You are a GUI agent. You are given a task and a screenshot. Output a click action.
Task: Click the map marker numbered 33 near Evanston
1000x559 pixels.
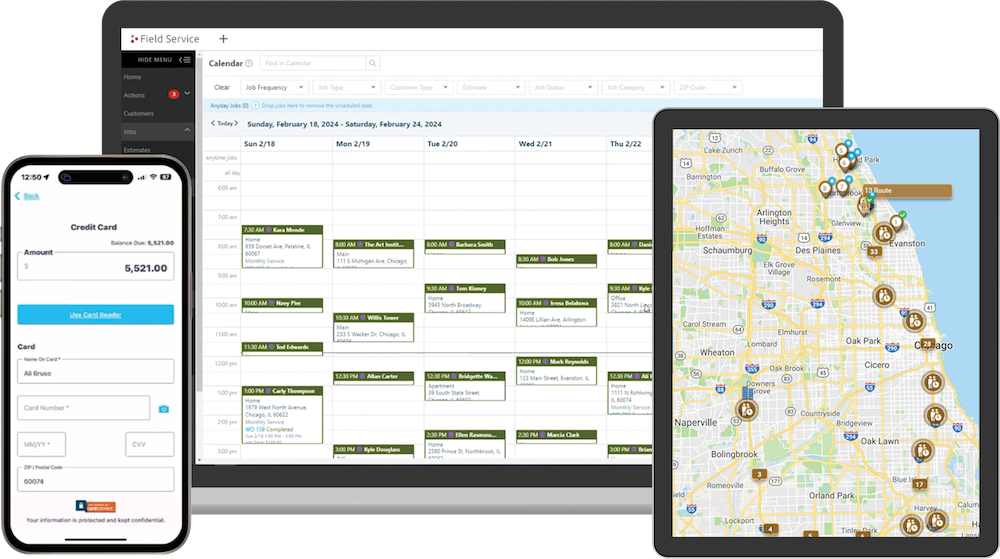pyautogui.click(x=874, y=251)
